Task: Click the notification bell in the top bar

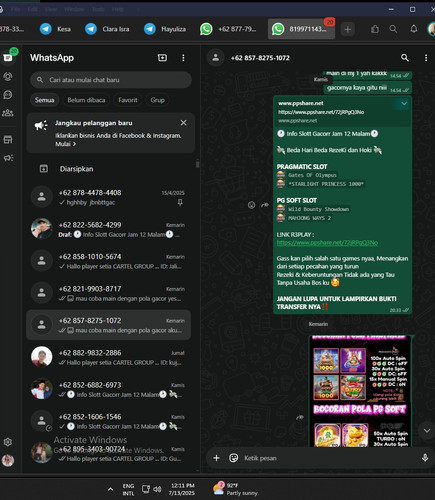Action: (414, 29)
